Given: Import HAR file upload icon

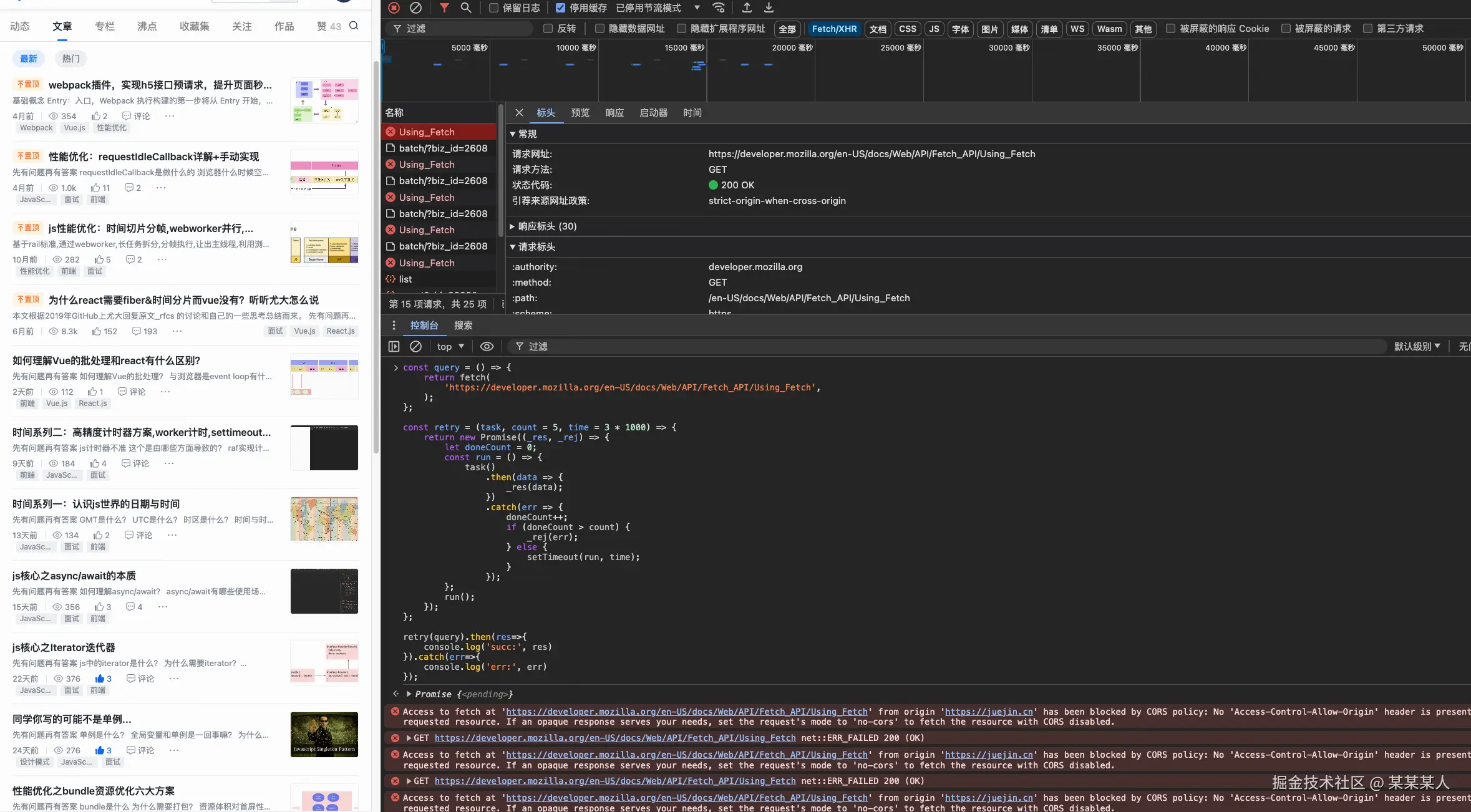Looking at the screenshot, I should point(747,8).
